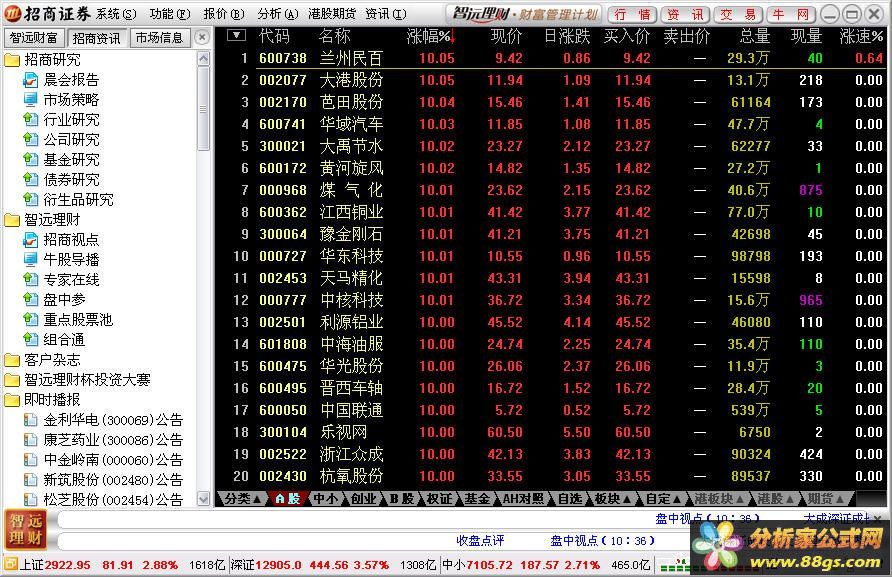
Task: Click the 康芝药业 announcement document icon
Action: pyautogui.click(x=30, y=440)
